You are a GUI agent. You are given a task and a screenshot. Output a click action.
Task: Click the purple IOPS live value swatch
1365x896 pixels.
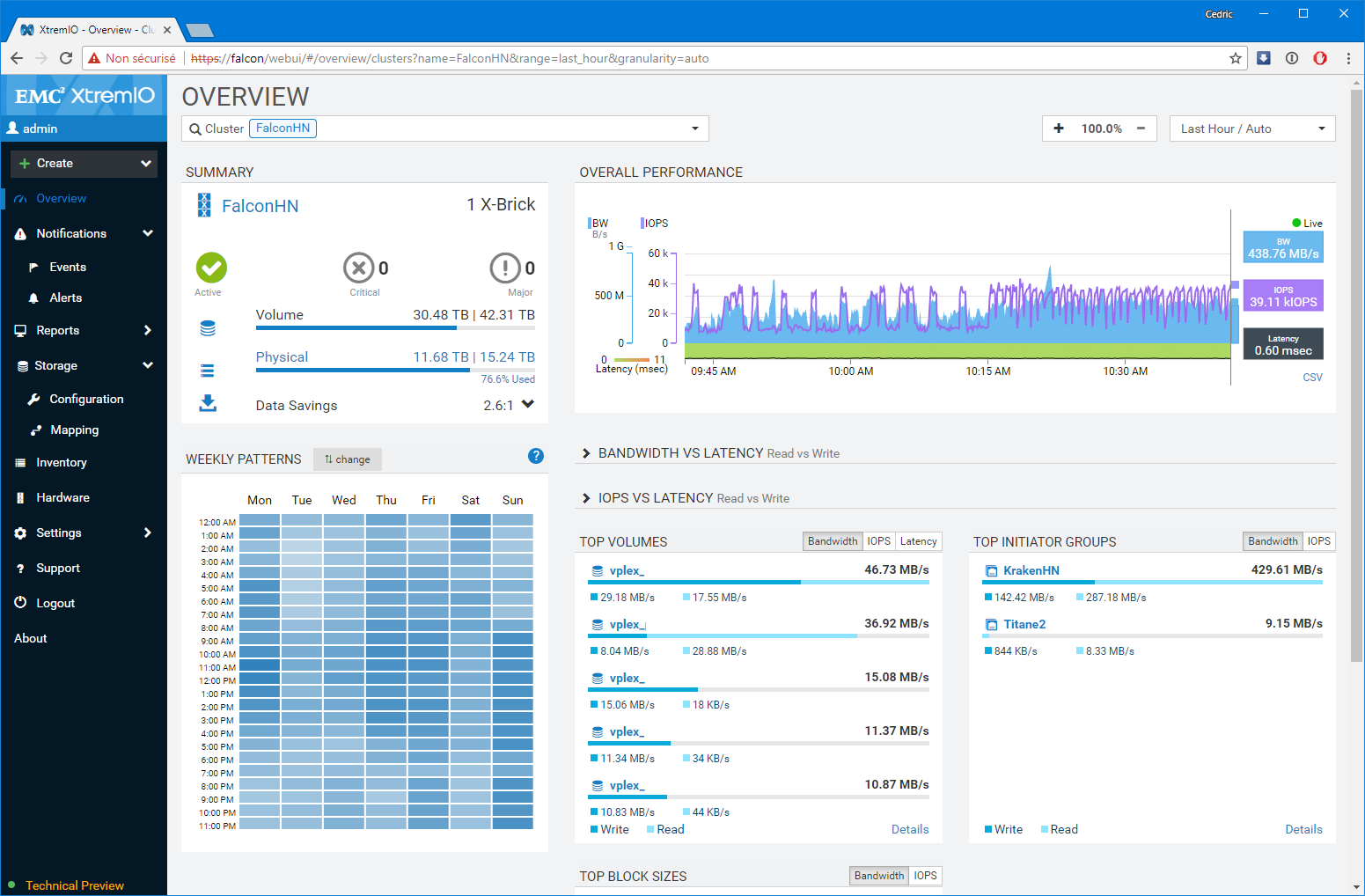coord(1282,296)
